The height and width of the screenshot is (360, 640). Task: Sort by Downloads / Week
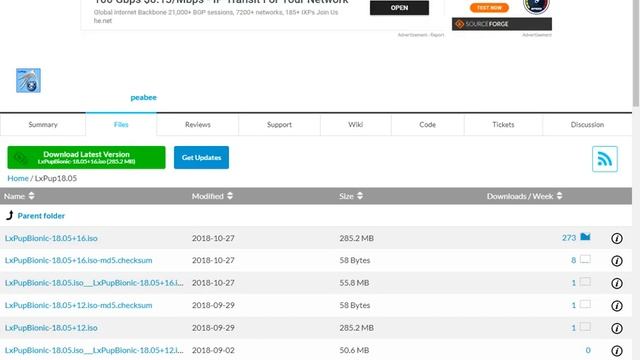point(524,196)
